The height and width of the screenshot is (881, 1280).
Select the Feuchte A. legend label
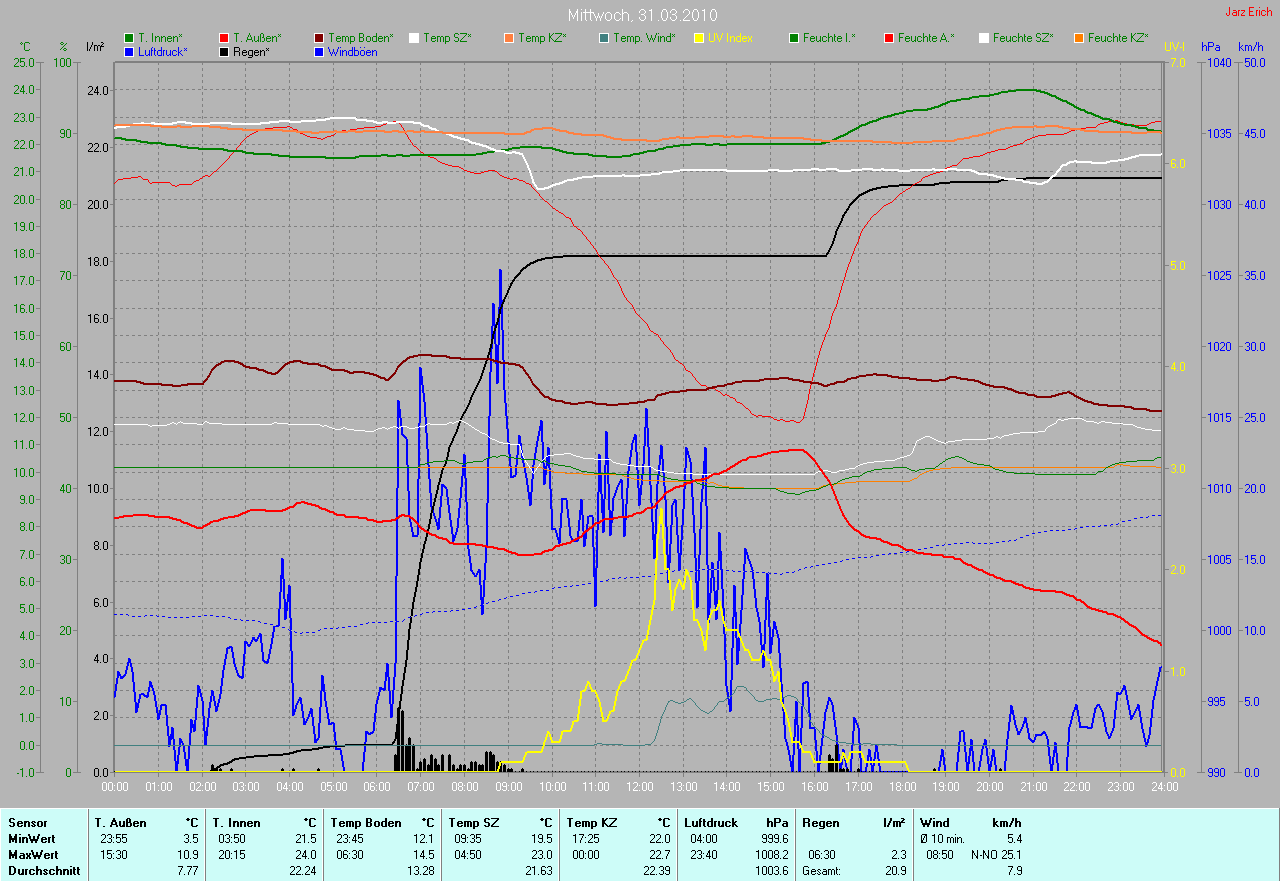[x=926, y=38]
